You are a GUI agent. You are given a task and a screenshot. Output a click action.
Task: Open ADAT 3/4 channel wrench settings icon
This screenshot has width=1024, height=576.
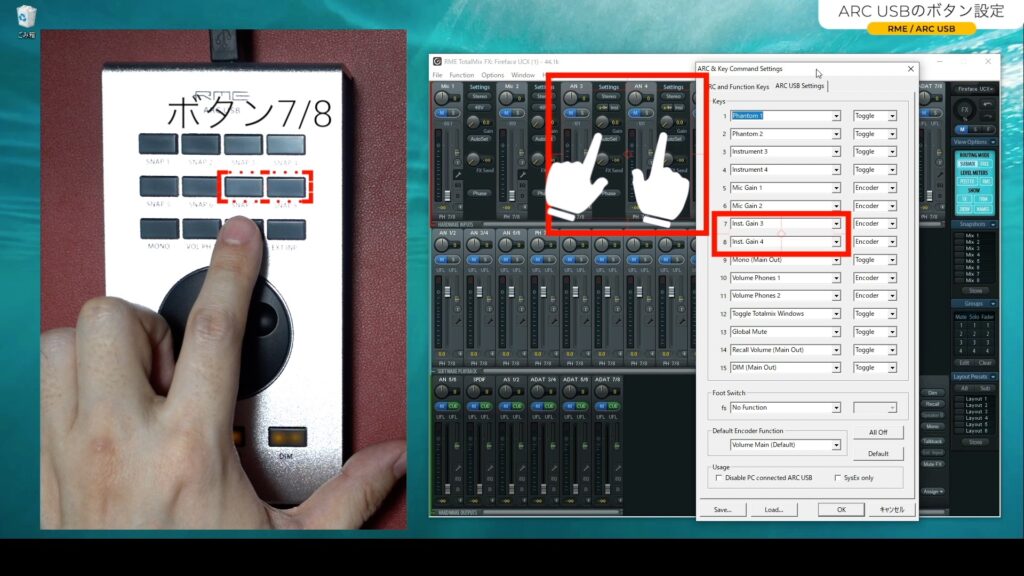click(x=554, y=468)
